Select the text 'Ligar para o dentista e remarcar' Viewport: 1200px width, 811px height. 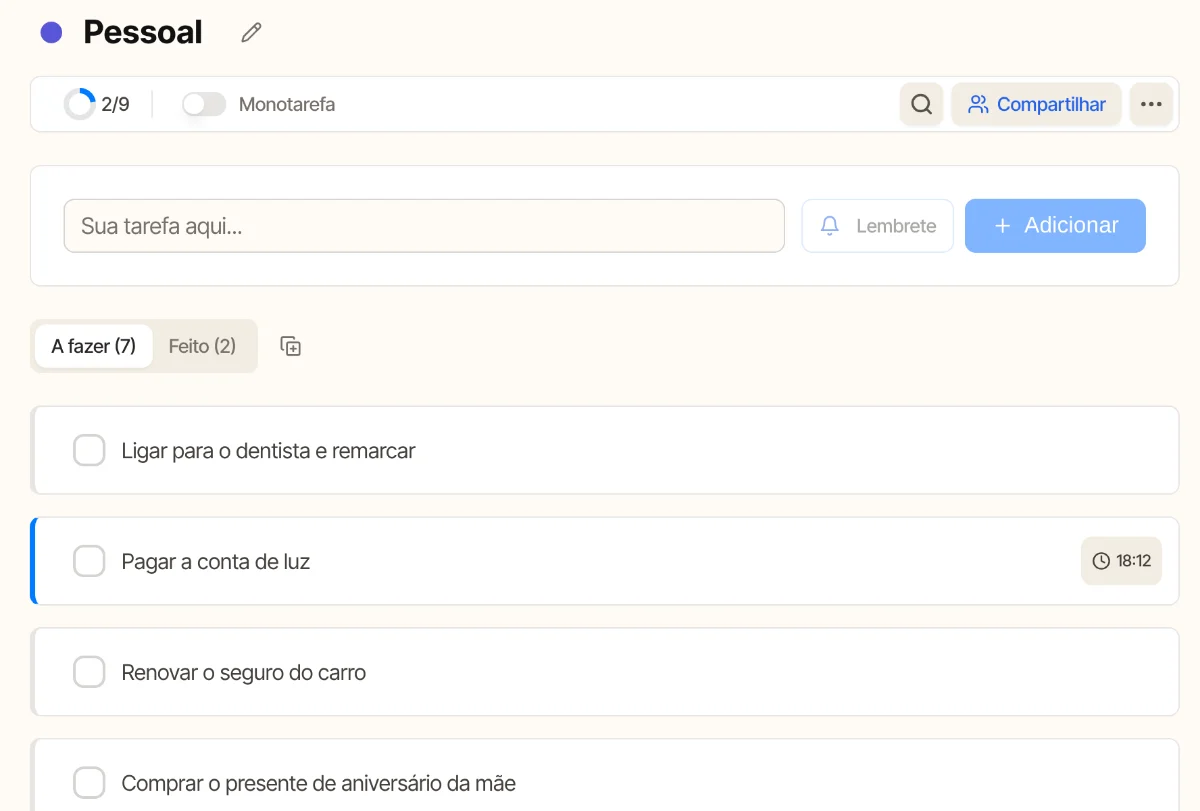268,451
